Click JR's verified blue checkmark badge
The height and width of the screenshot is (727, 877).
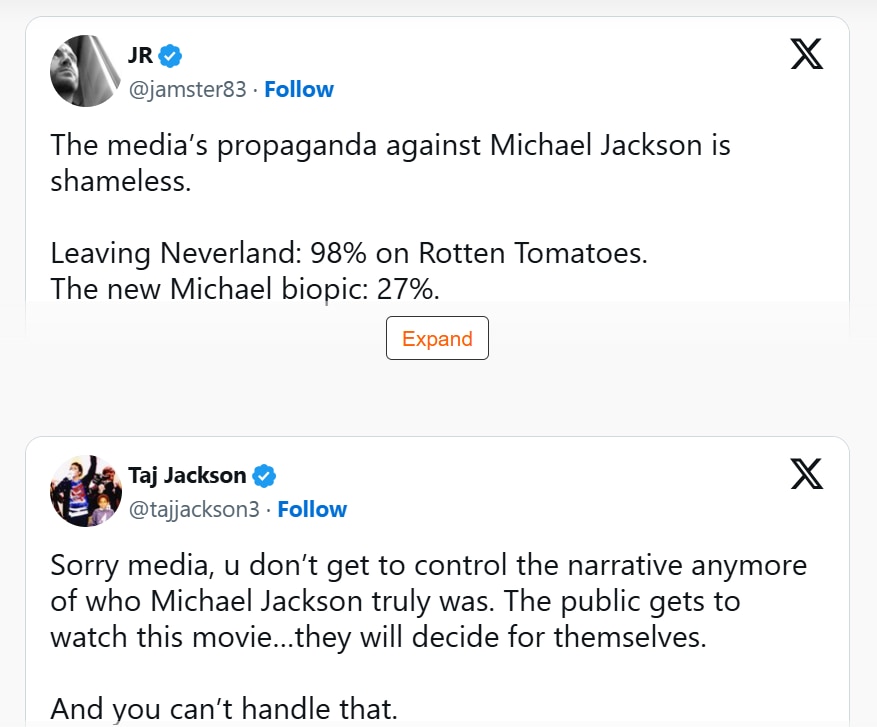[170, 56]
